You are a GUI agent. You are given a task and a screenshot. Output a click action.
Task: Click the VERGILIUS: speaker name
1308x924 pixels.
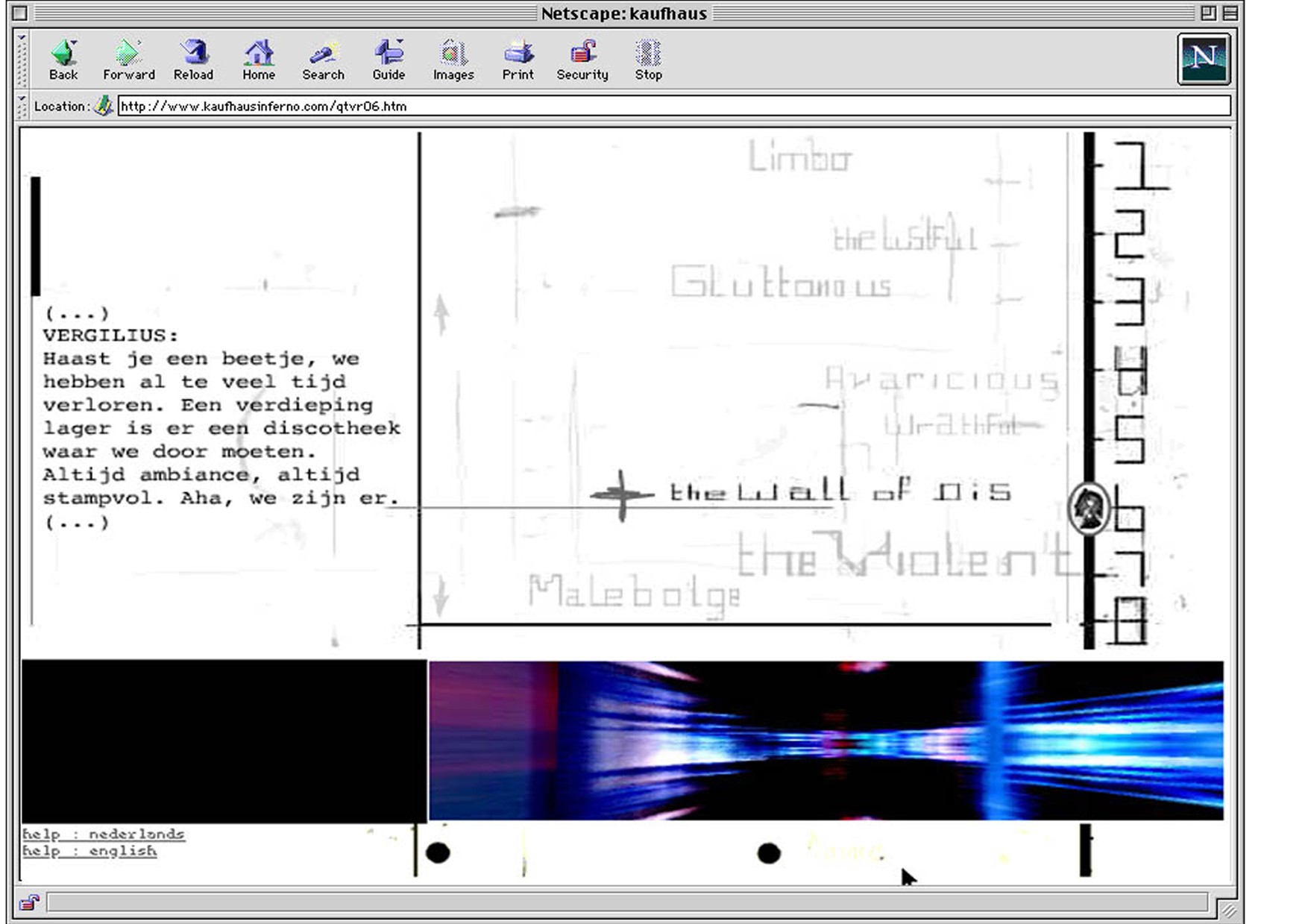(110, 336)
